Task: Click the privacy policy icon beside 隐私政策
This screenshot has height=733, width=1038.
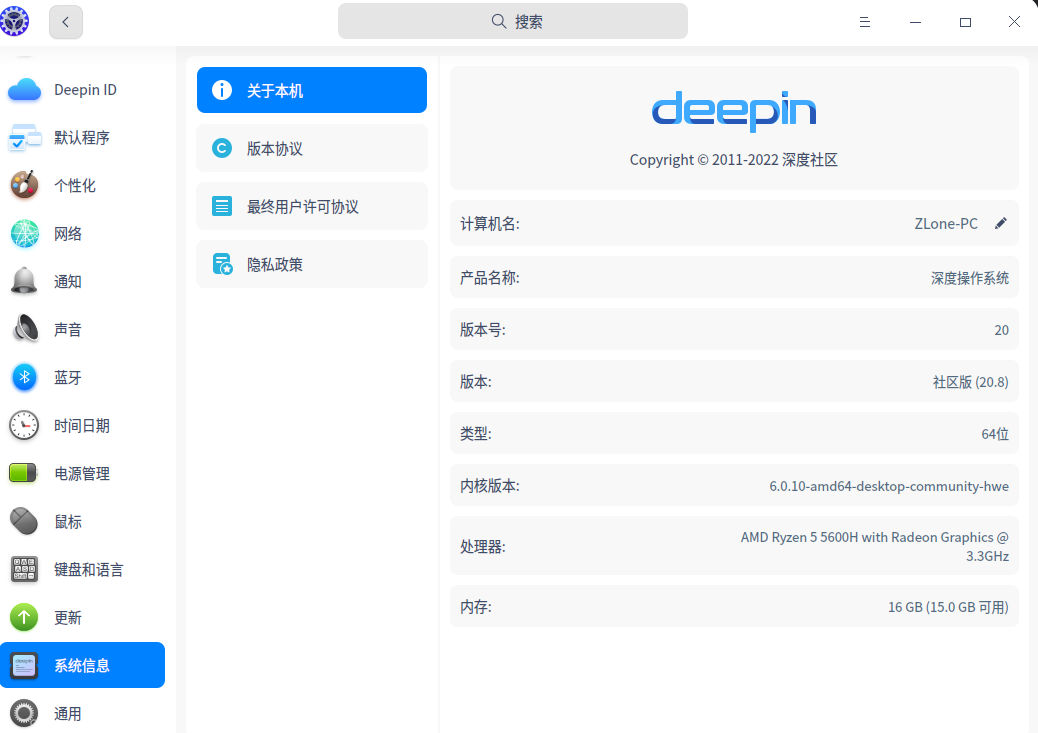Action: point(222,264)
